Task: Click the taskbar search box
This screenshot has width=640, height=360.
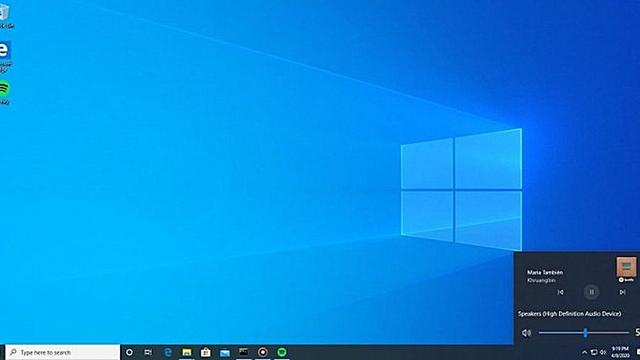Action: click(x=63, y=352)
